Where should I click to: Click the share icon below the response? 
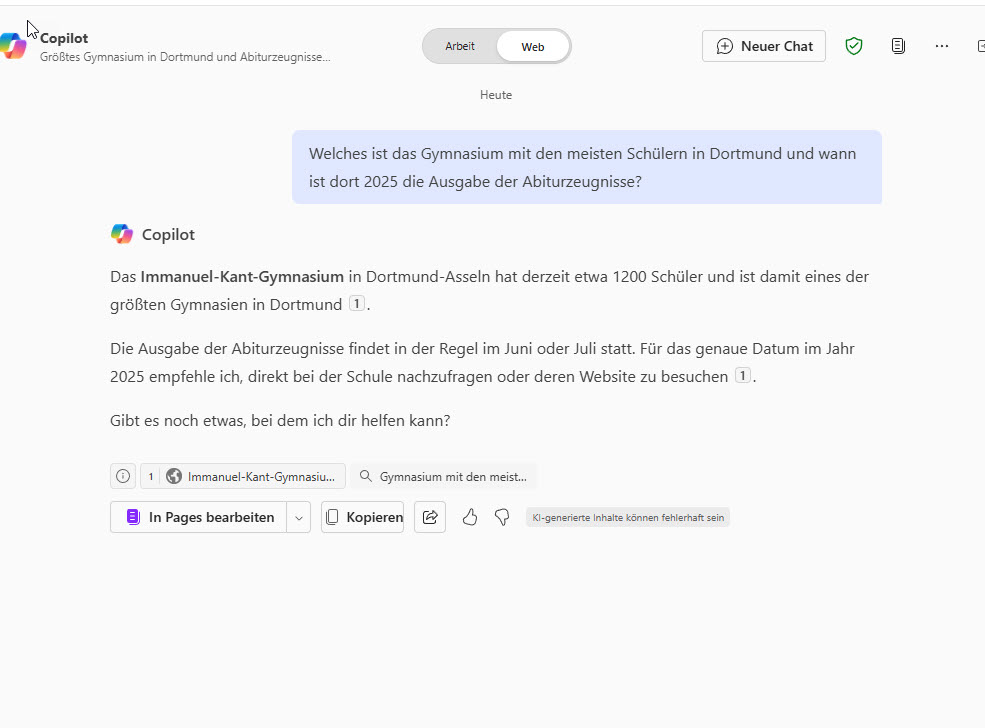coord(430,517)
